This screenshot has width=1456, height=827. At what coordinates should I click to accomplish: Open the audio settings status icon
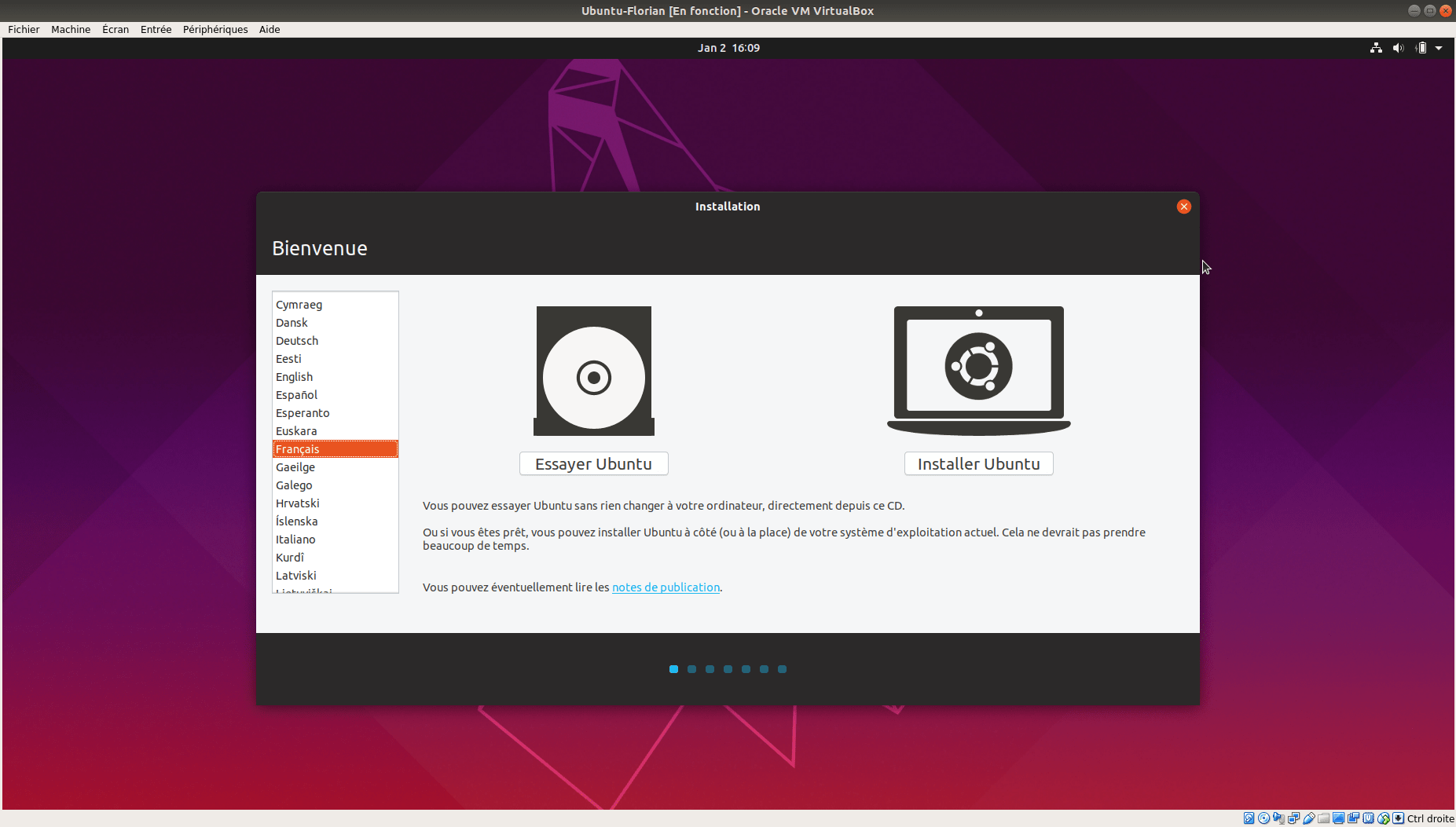click(1278, 818)
